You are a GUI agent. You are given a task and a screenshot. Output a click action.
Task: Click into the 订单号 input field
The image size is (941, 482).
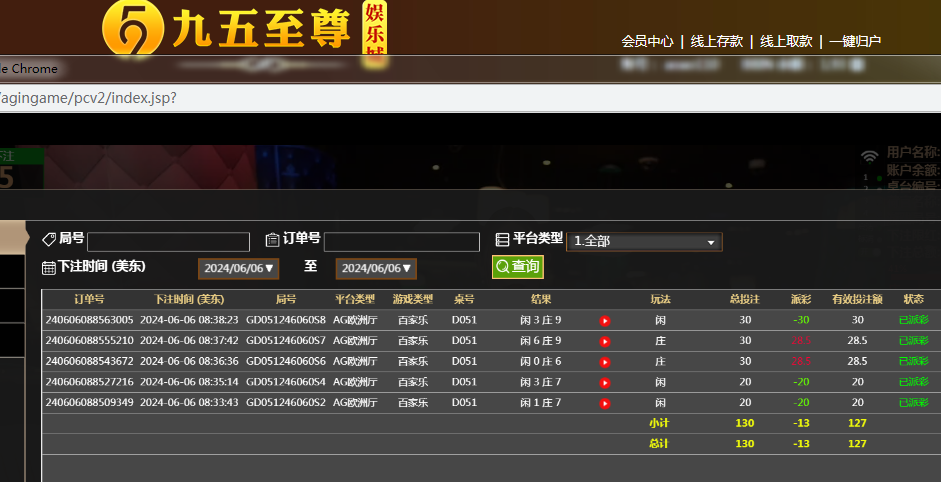[x=402, y=242]
